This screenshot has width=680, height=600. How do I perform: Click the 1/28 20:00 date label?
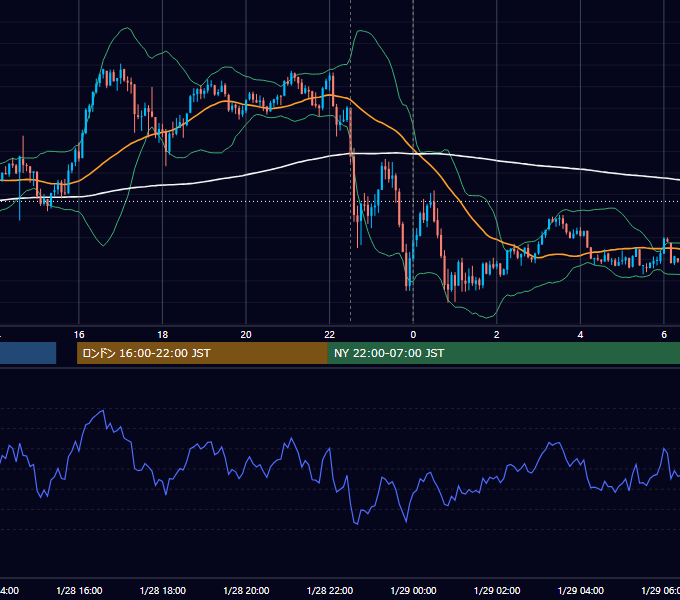(x=246, y=590)
